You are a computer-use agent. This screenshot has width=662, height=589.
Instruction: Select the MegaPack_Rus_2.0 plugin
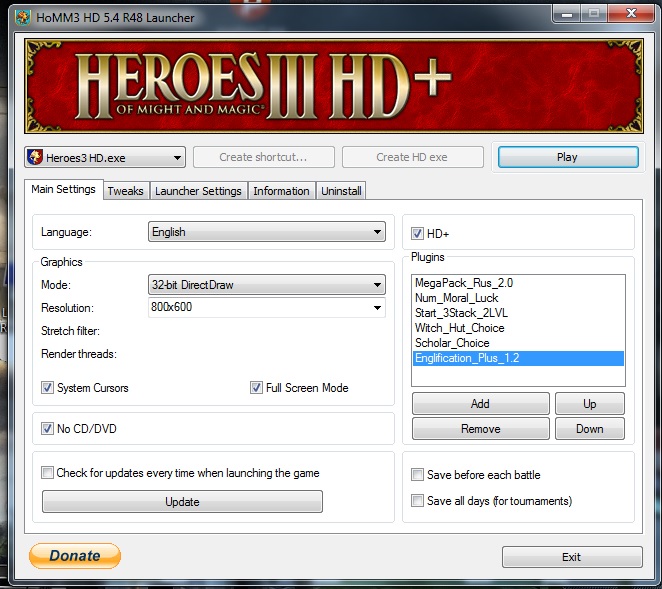tap(518, 283)
